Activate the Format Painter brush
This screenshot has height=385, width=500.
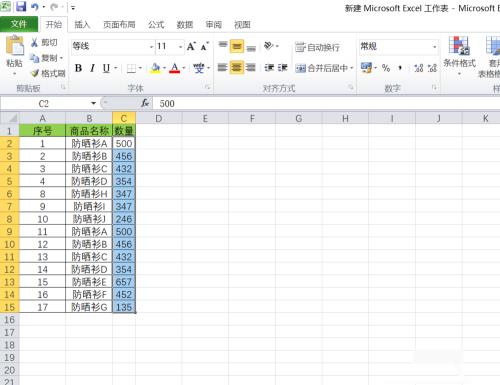tap(34, 73)
